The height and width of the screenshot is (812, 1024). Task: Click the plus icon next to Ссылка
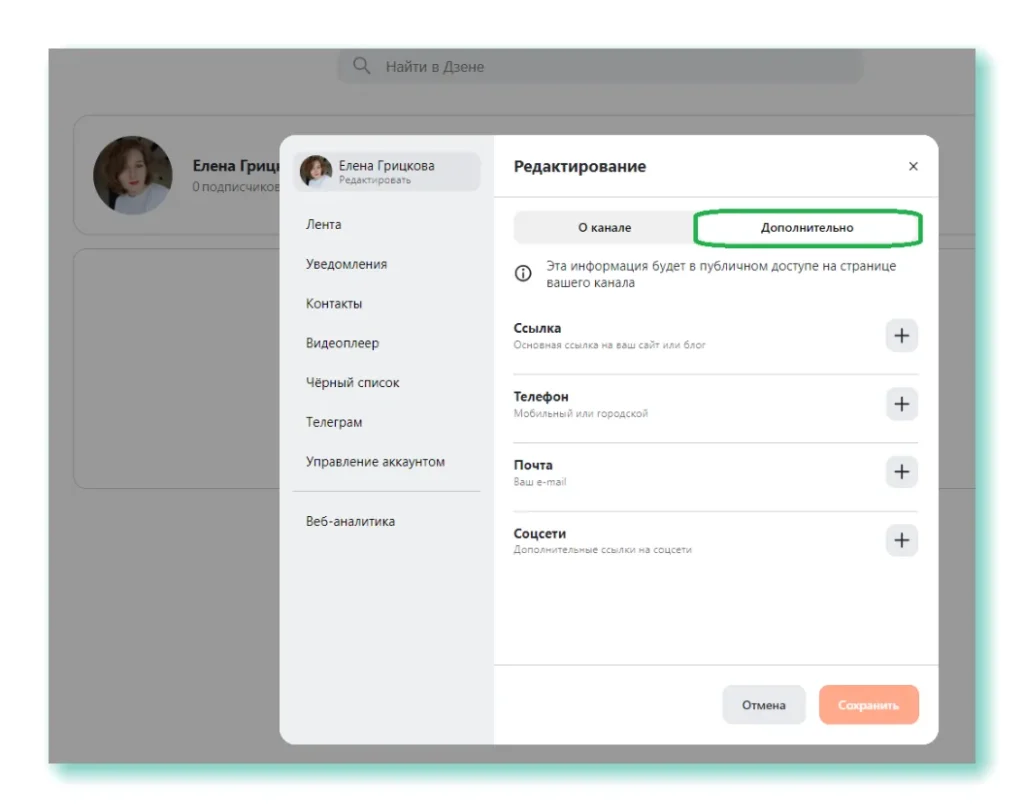(901, 336)
